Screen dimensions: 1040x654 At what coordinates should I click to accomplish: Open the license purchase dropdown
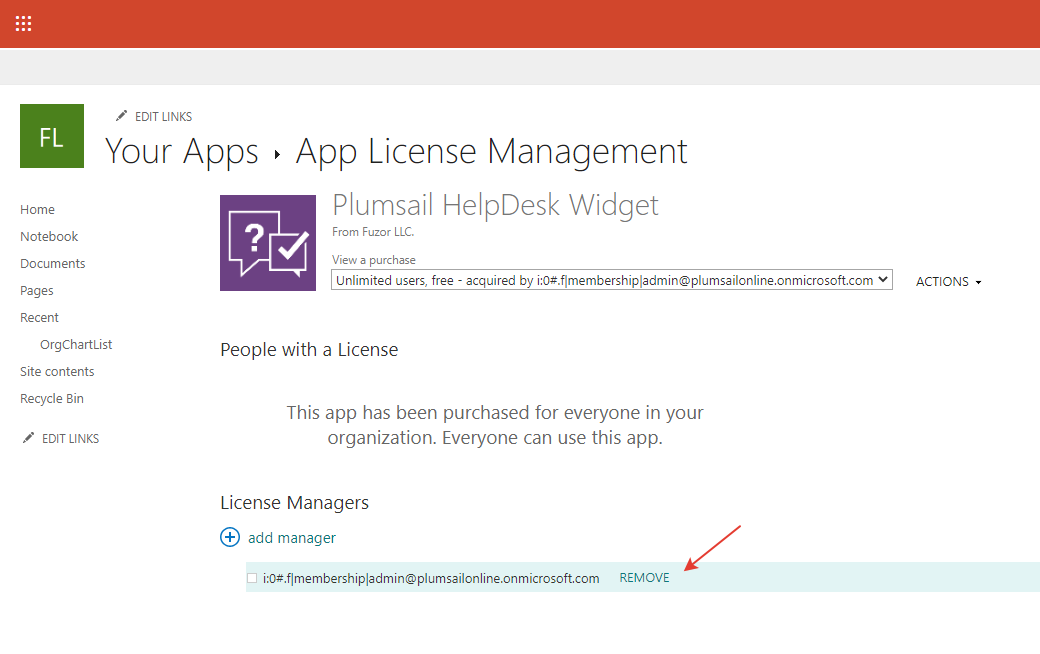(610, 279)
